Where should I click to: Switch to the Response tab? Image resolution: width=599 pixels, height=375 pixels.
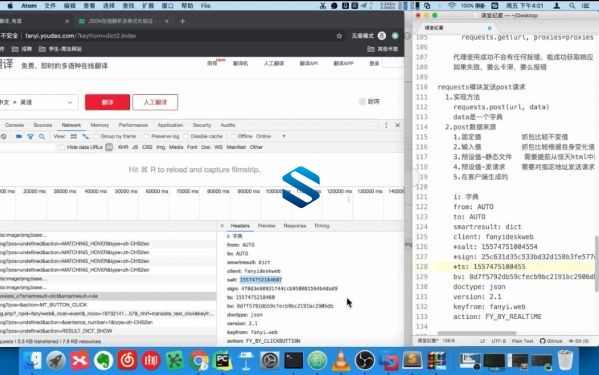(295, 226)
